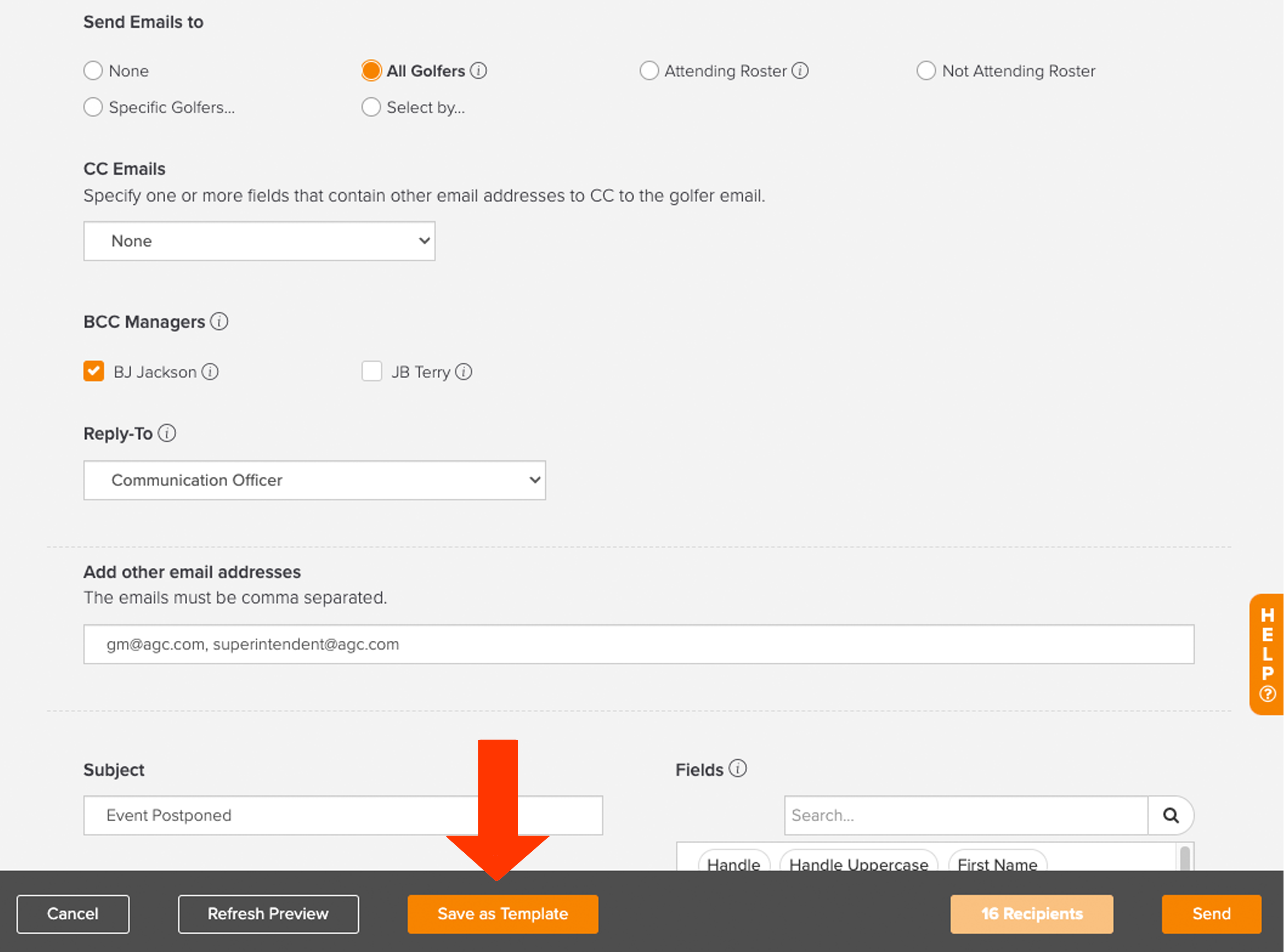Click the 16 Recipients button
This screenshot has height=952, width=1284.
pyautogui.click(x=1032, y=913)
